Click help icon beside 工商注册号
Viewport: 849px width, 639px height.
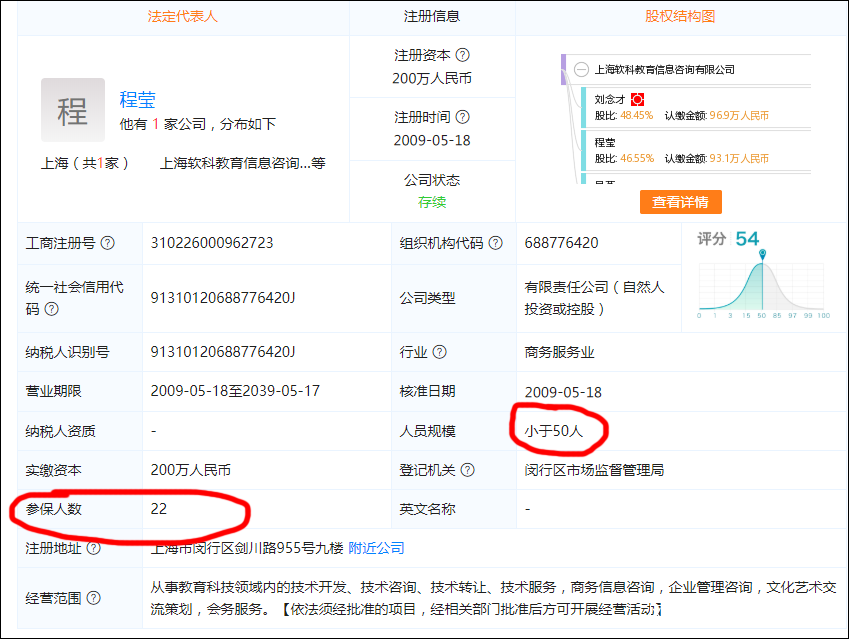tap(108, 243)
